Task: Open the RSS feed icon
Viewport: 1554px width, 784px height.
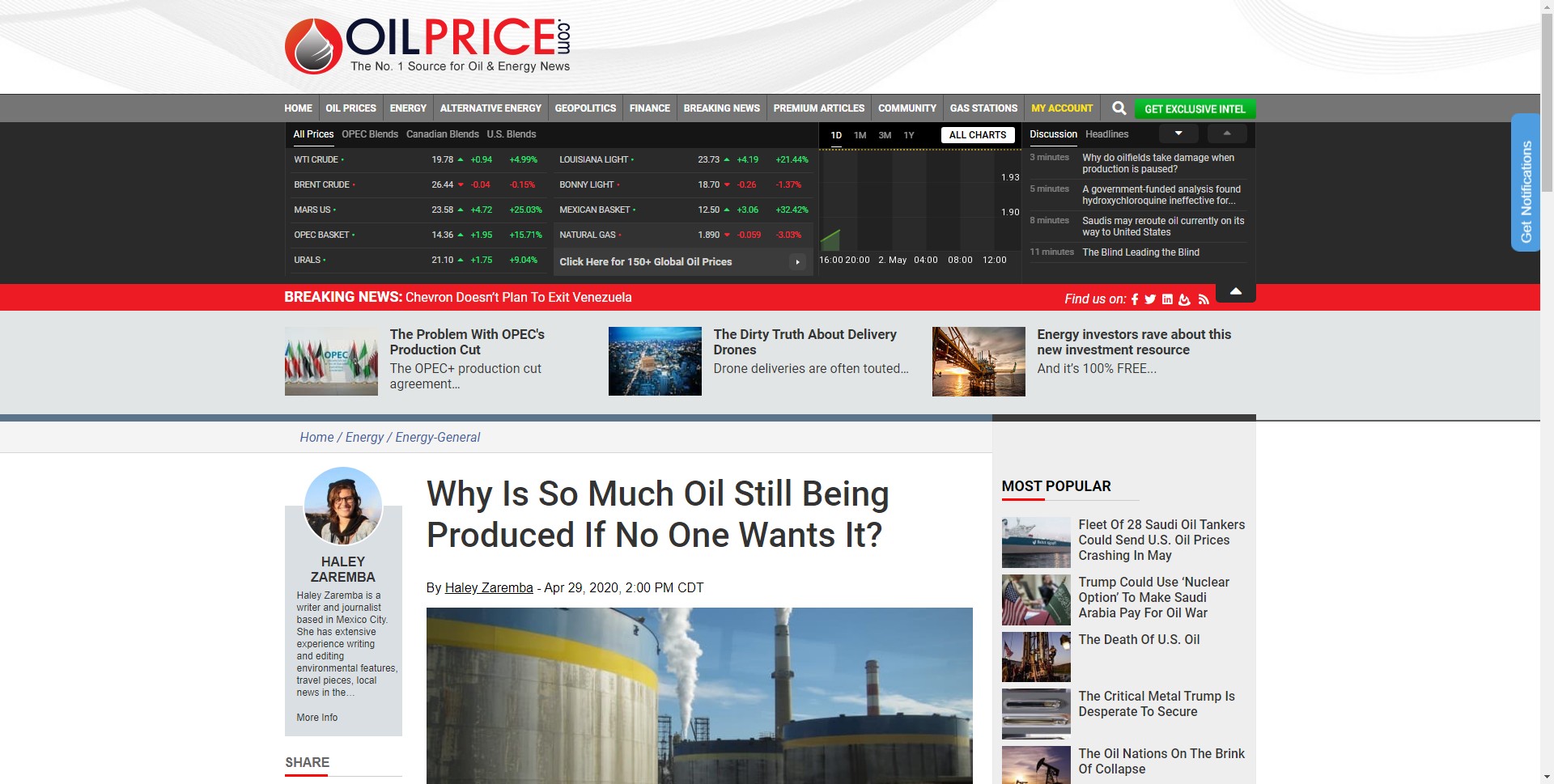Action: pyautogui.click(x=1204, y=299)
